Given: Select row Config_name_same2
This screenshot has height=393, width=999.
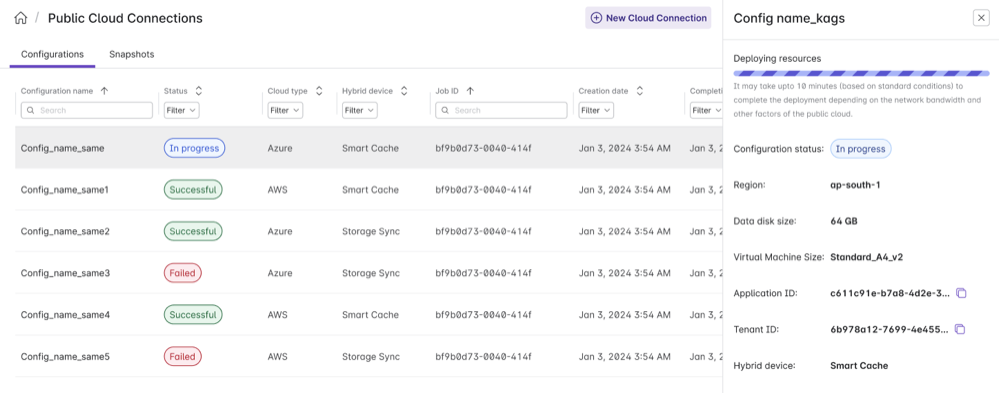Looking at the screenshot, I should [x=369, y=231].
